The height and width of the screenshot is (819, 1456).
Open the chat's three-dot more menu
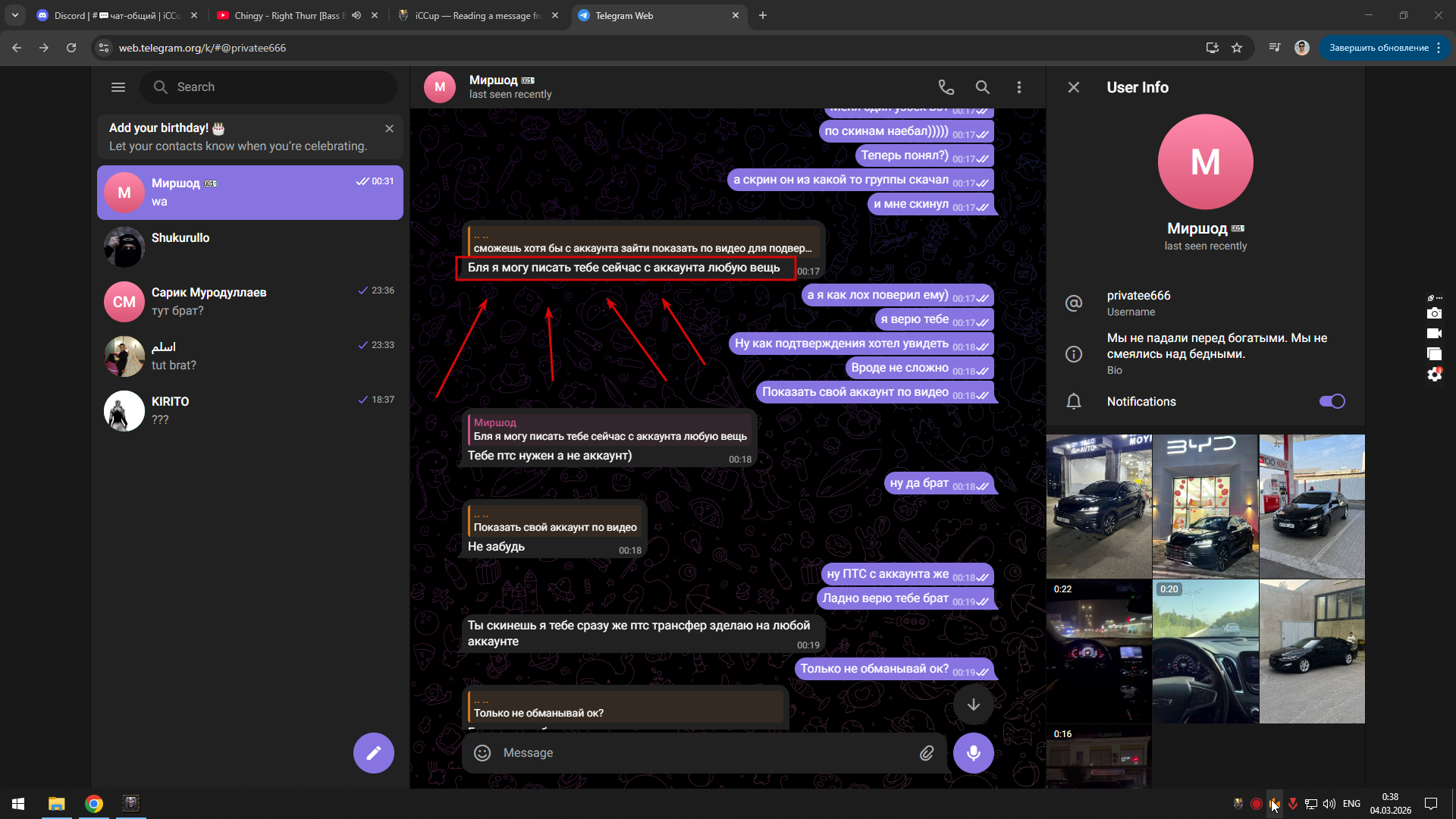tap(1018, 87)
